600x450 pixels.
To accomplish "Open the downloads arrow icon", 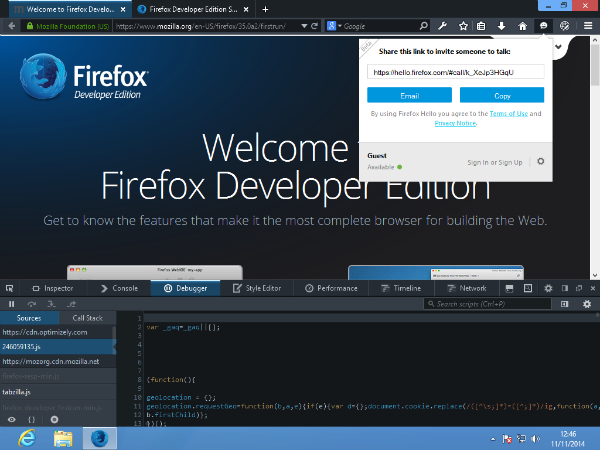I will [501, 26].
